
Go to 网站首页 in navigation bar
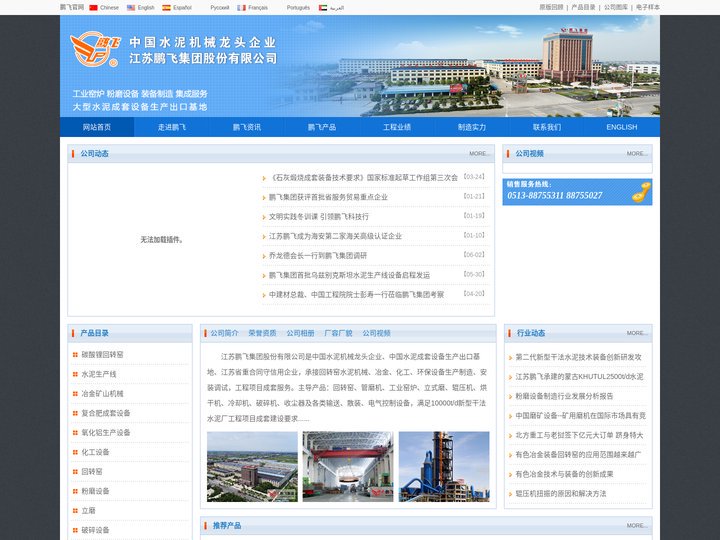coord(97,127)
